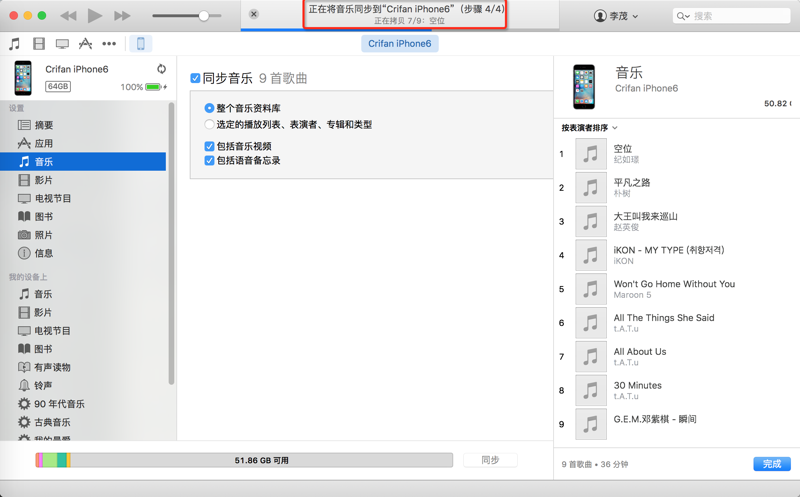800x497 pixels.
Task: Click the sidebar vertical scrollbar
Action: (x=171, y=243)
